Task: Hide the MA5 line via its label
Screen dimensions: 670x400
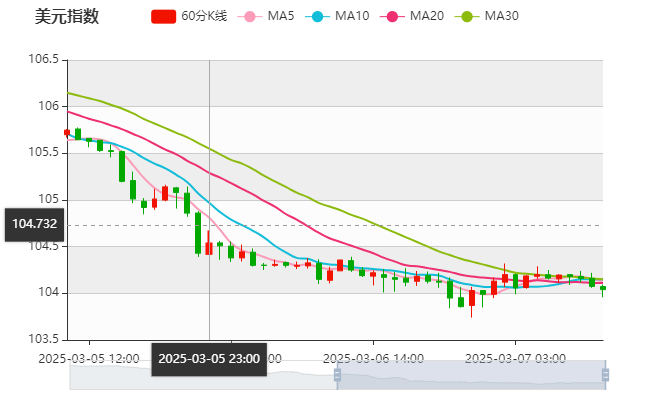Action: click(x=281, y=17)
